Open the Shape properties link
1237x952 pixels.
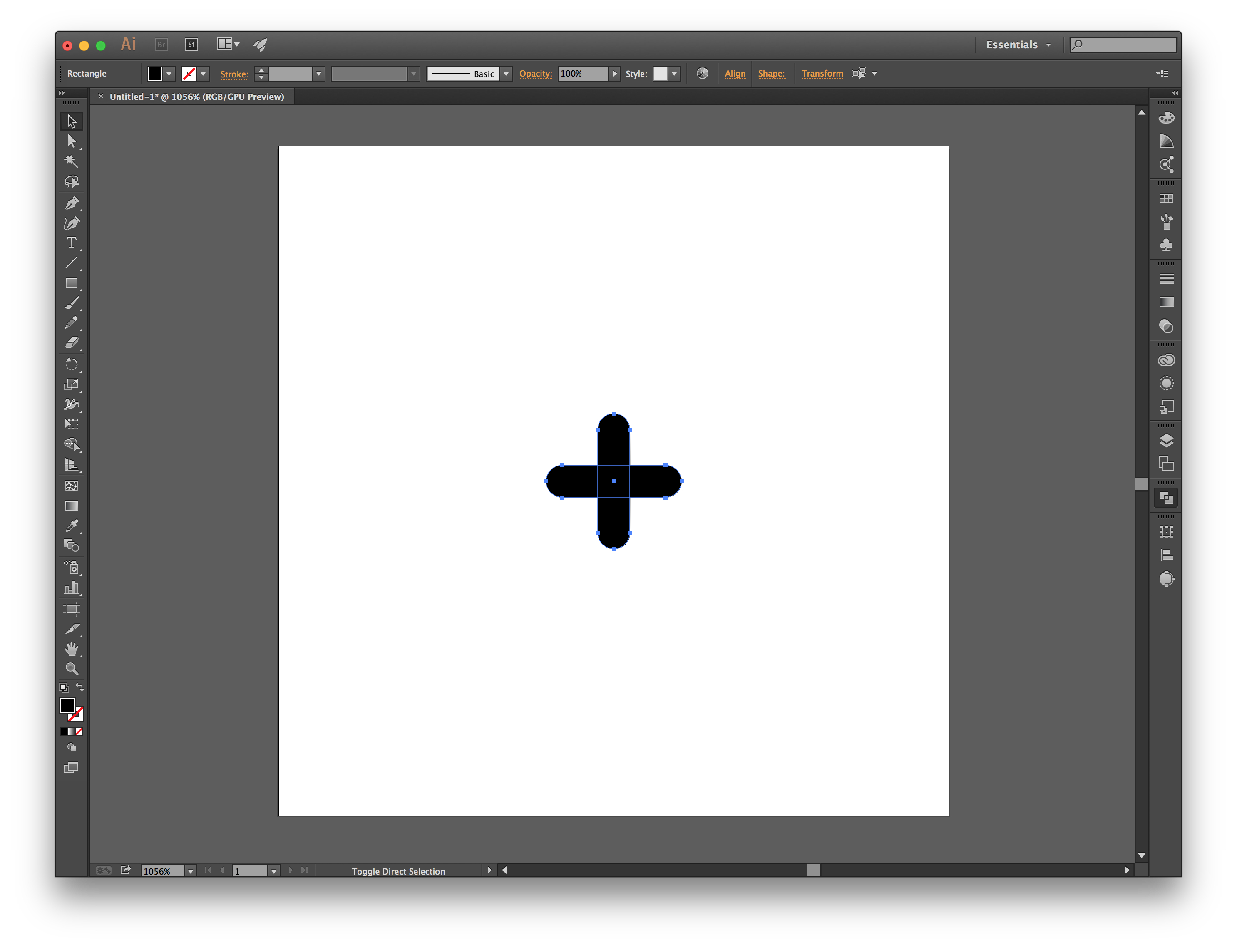(x=771, y=74)
